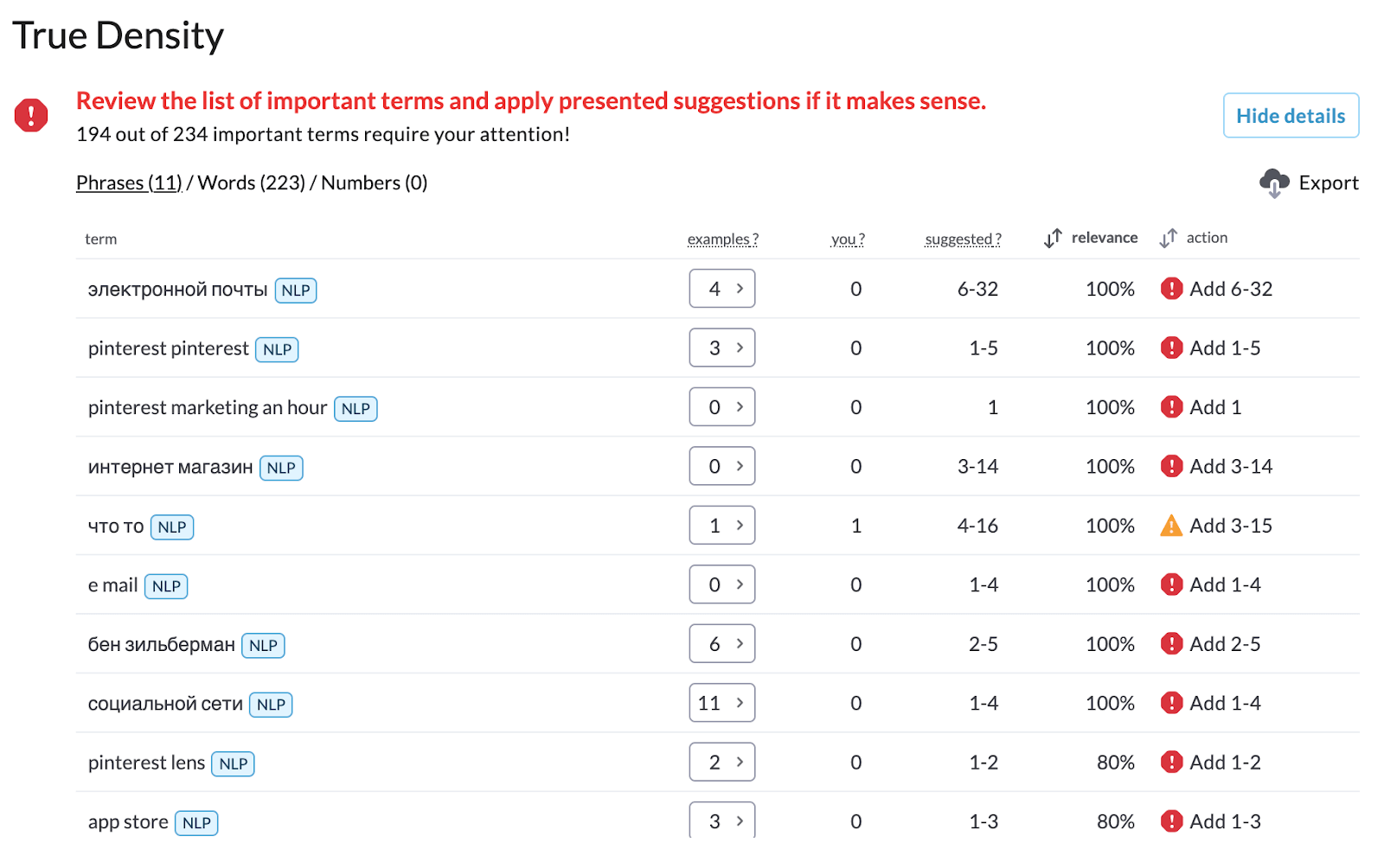Image resolution: width=1384 pixels, height=868 pixels.
Task: Open examples dropdown for pinterest pinterest
Action: tap(722, 348)
